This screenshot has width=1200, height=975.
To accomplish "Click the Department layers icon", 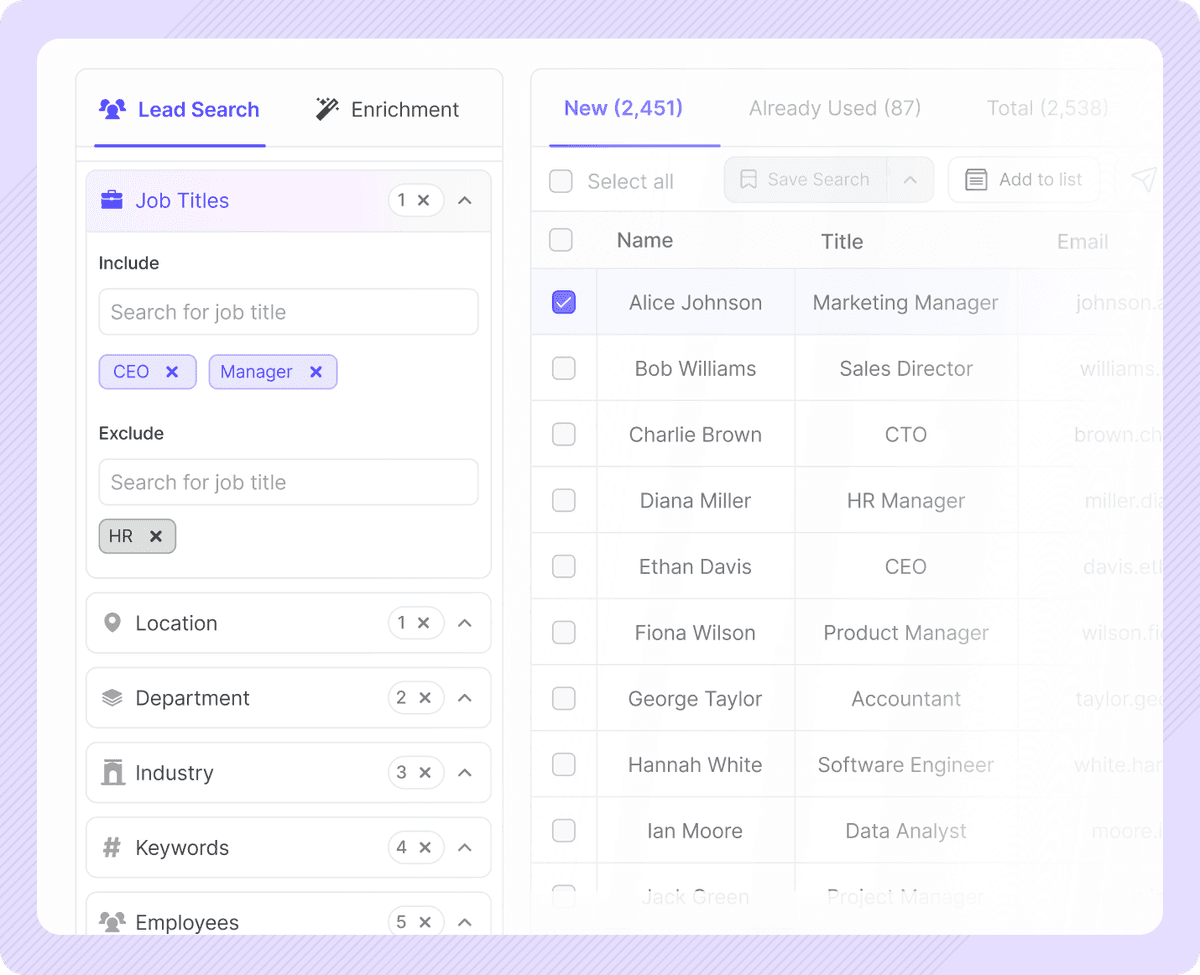I will (113, 697).
